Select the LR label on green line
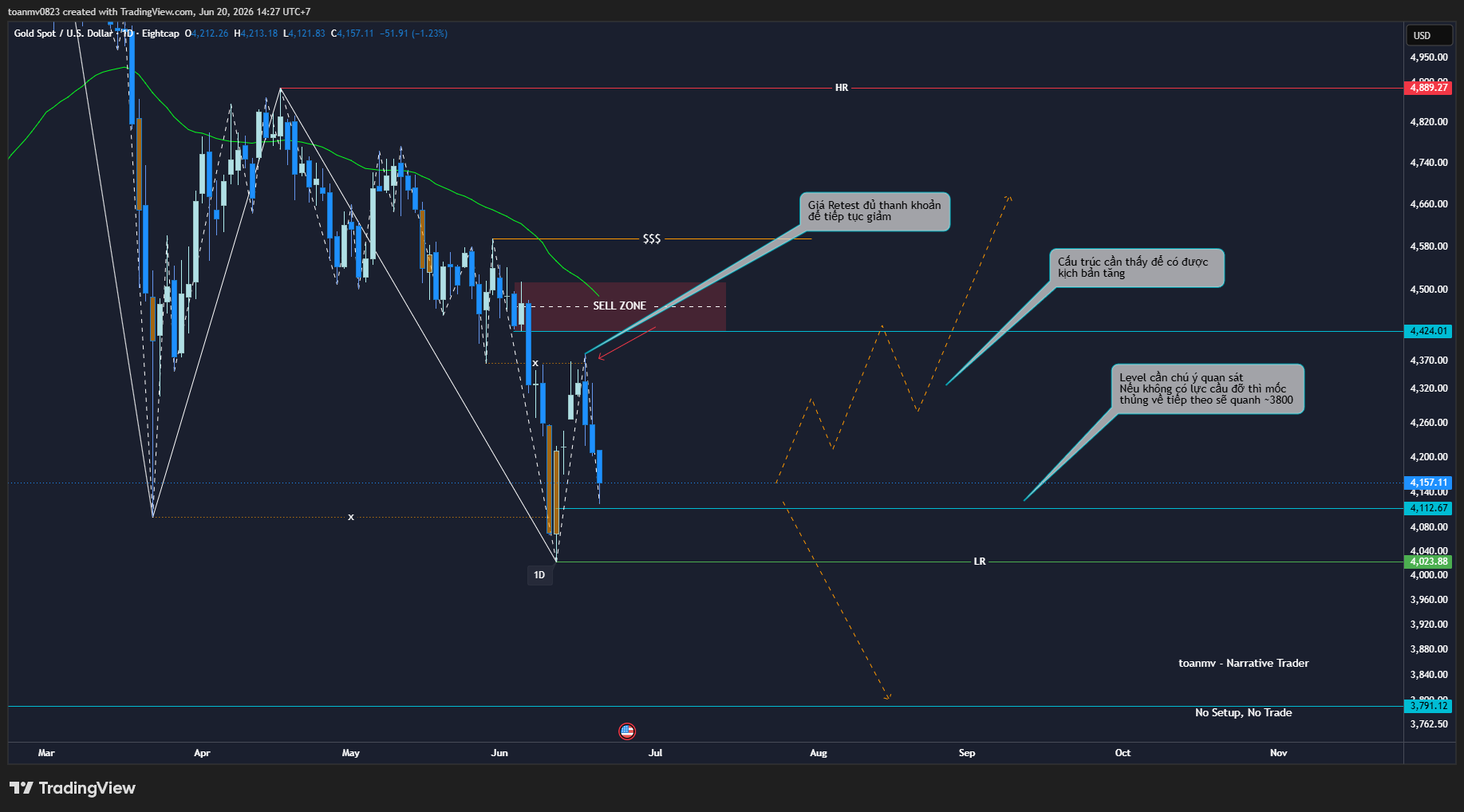The width and height of the screenshot is (1464, 812). tap(980, 562)
